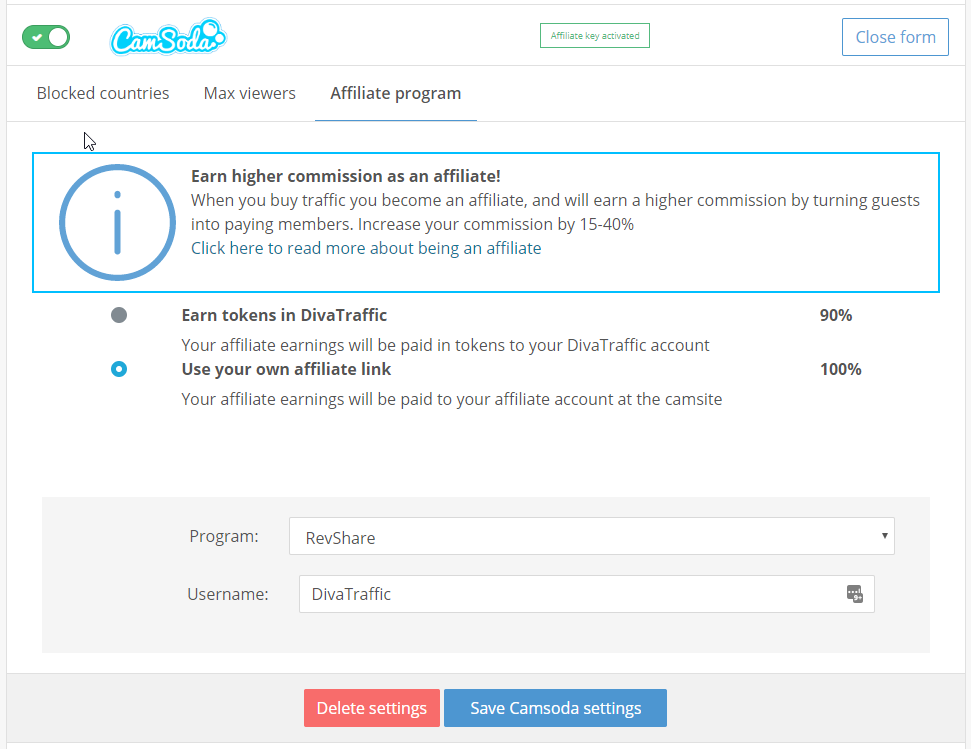The height and width of the screenshot is (749, 971).
Task: Switch to the Max viewers tab
Action: pyautogui.click(x=250, y=93)
